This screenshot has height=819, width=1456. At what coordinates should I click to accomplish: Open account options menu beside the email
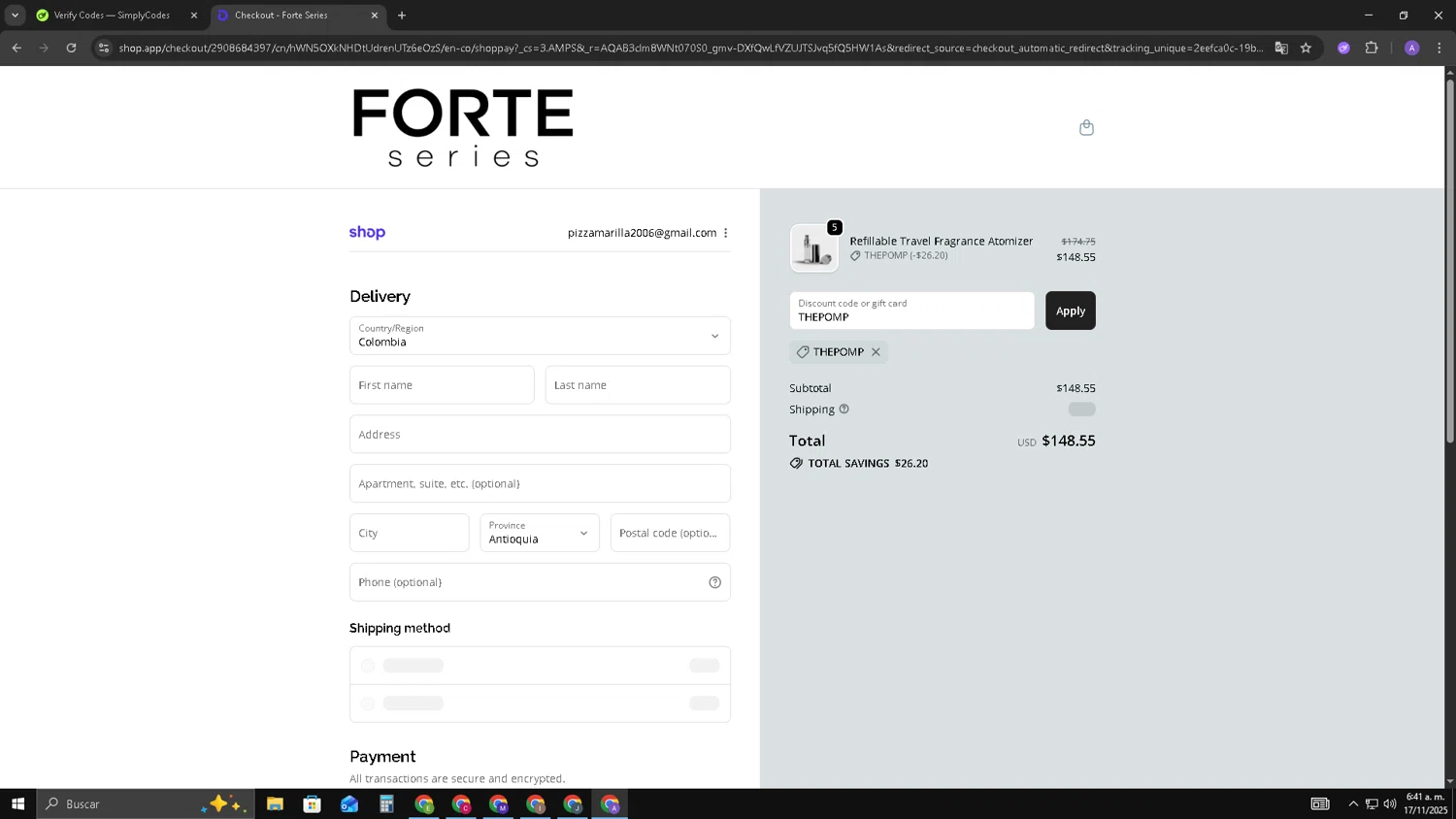(x=726, y=233)
